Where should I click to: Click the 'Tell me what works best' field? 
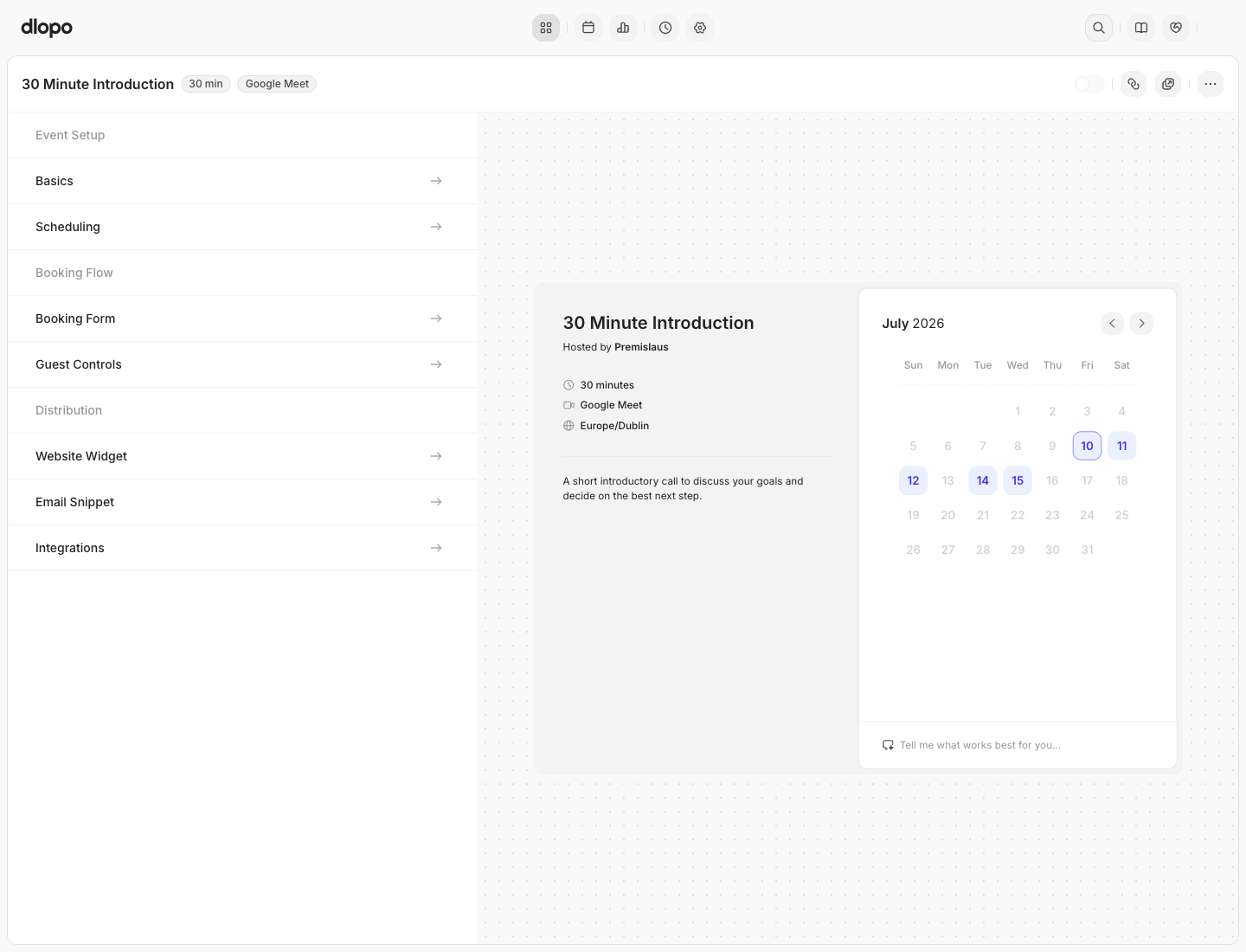tap(1018, 745)
